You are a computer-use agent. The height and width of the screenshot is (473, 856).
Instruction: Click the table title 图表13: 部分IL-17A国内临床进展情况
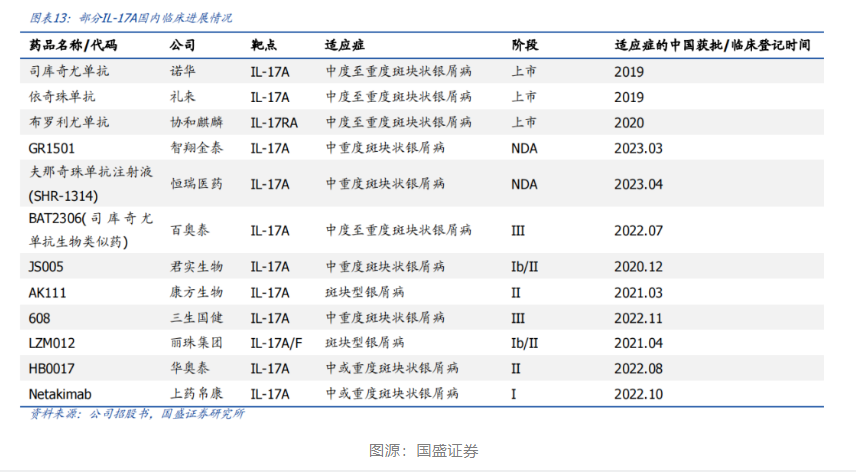point(131,18)
